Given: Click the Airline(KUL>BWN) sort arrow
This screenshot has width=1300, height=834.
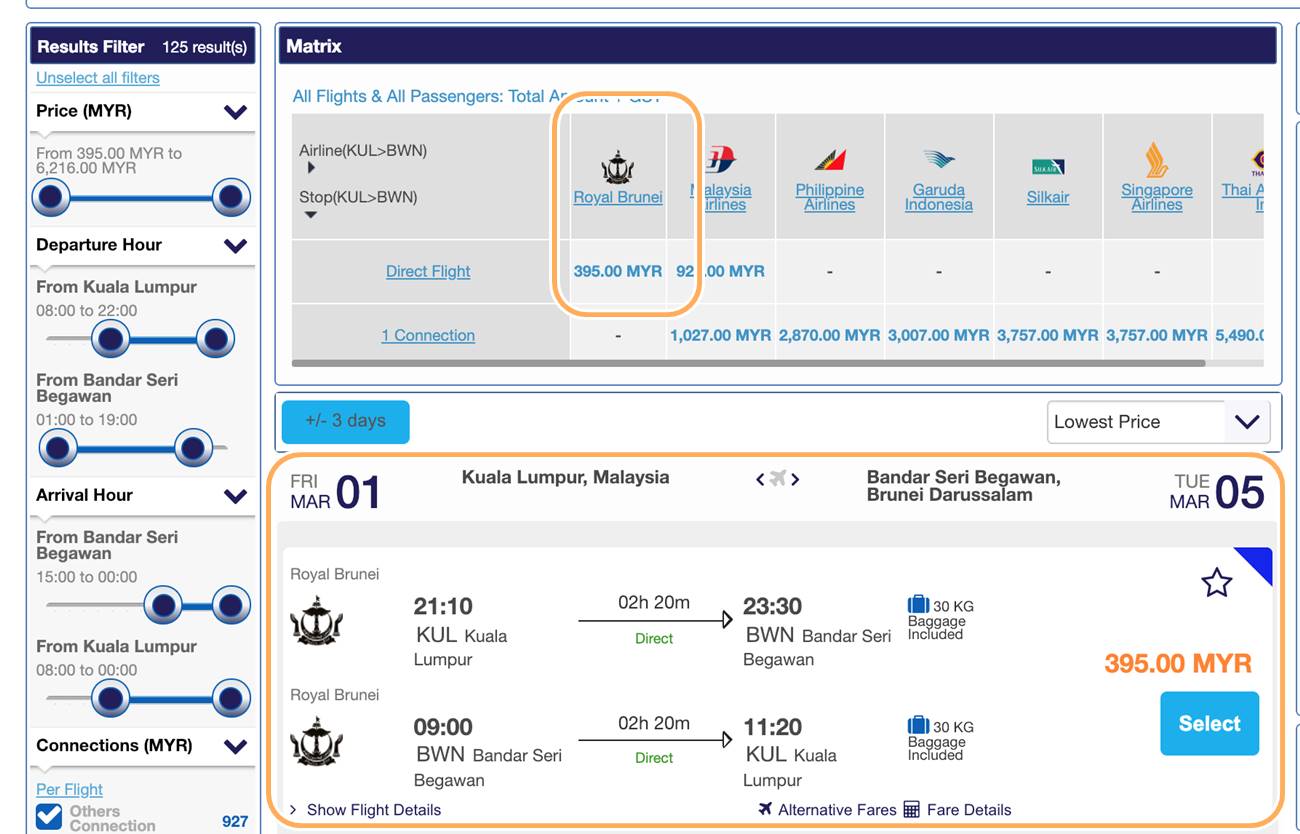Looking at the screenshot, I should click(311, 168).
